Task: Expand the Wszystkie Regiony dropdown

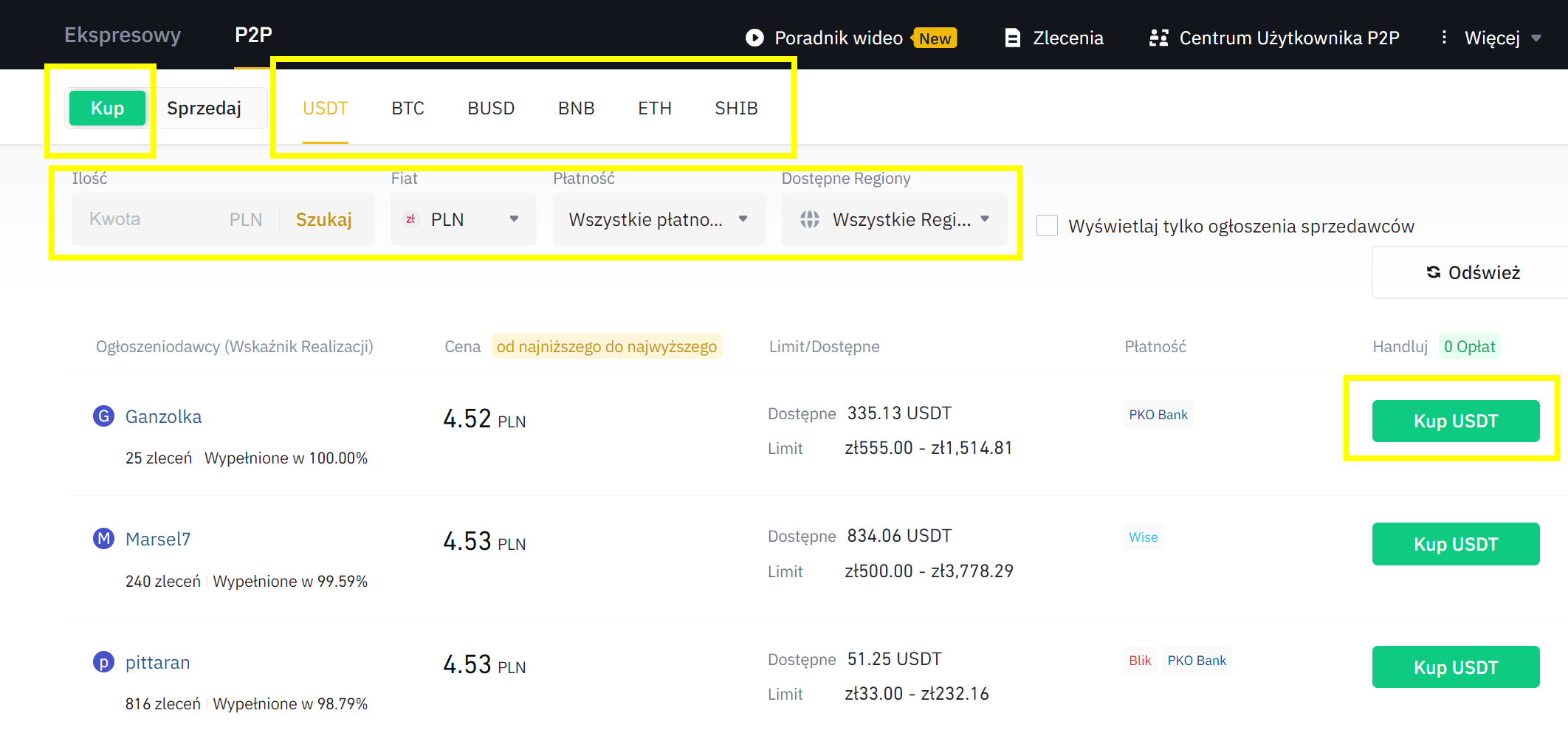Action: click(895, 219)
